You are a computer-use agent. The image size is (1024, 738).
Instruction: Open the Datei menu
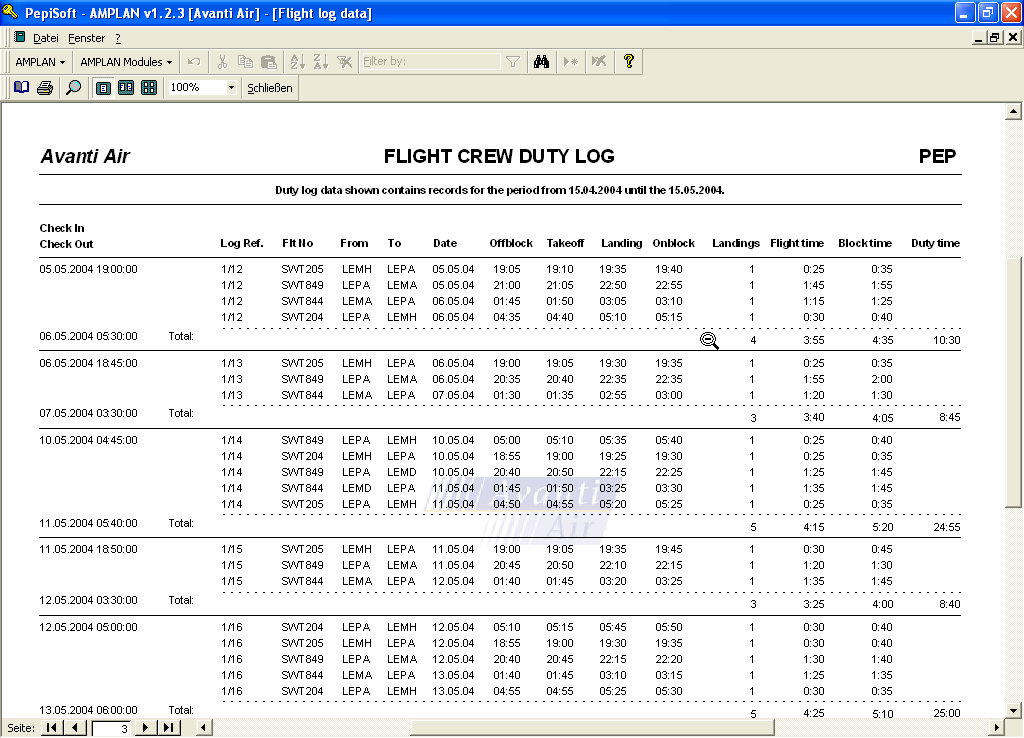[46, 38]
